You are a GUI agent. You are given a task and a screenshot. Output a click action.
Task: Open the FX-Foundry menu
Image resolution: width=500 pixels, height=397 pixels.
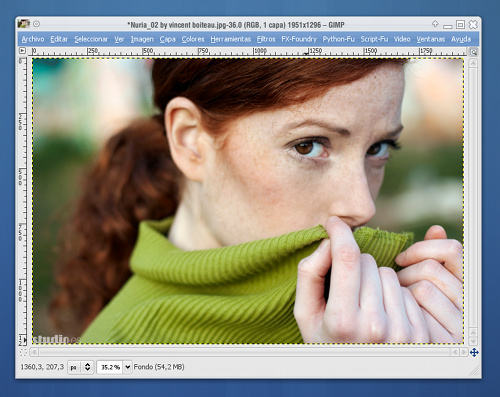tap(299, 39)
